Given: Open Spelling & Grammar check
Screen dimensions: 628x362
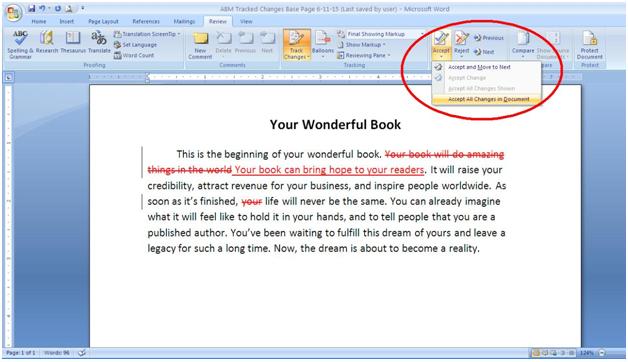Looking at the screenshot, I should [20, 45].
